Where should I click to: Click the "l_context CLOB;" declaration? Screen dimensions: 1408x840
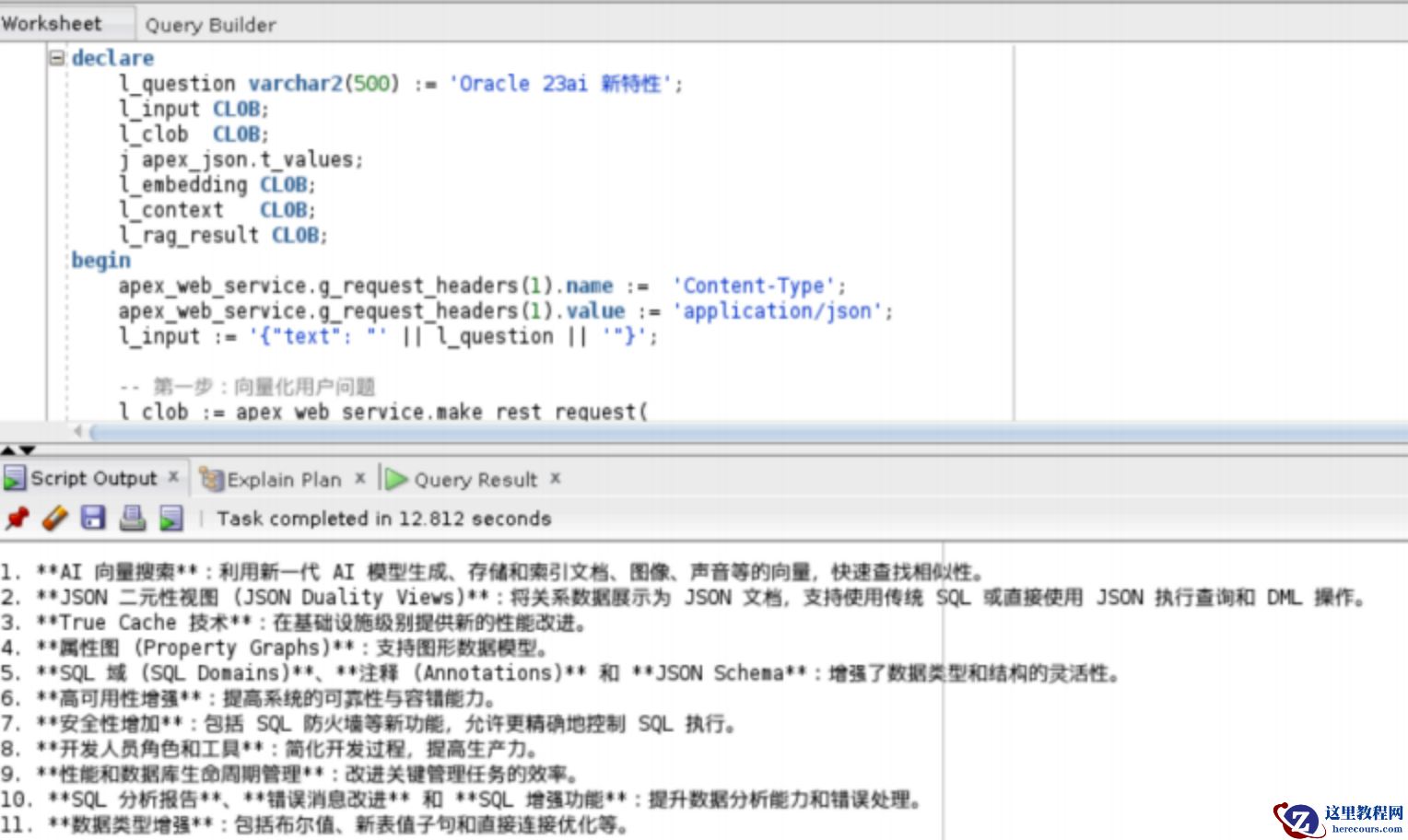click(x=217, y=210)
